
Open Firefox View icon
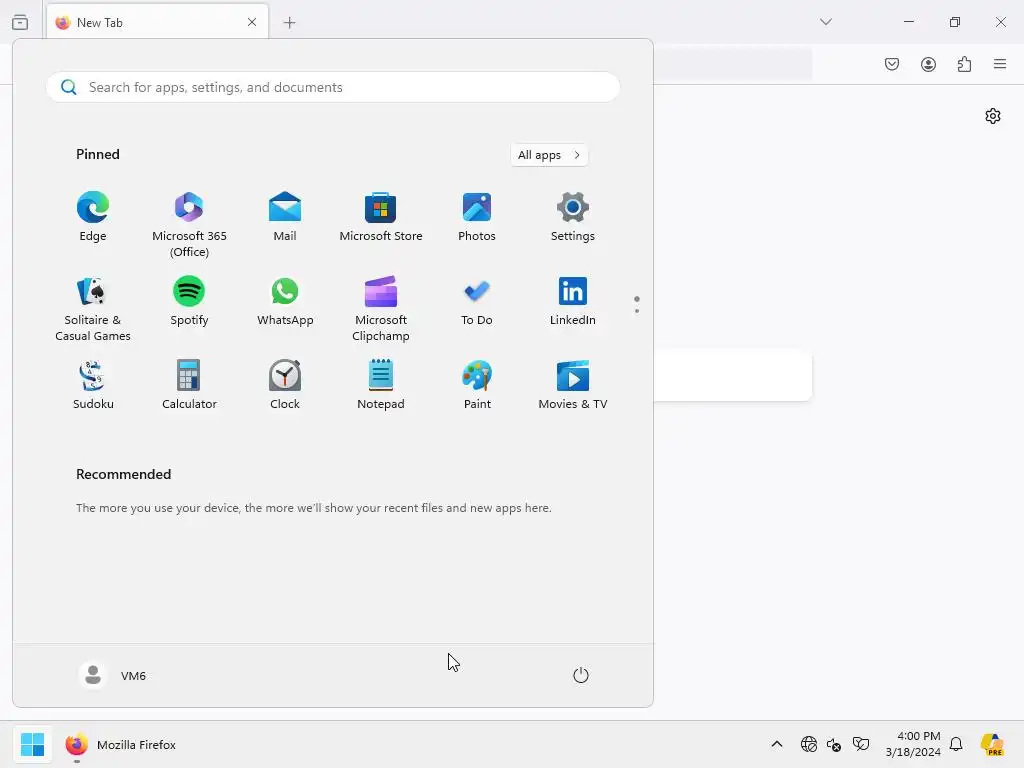pos(20,22)
